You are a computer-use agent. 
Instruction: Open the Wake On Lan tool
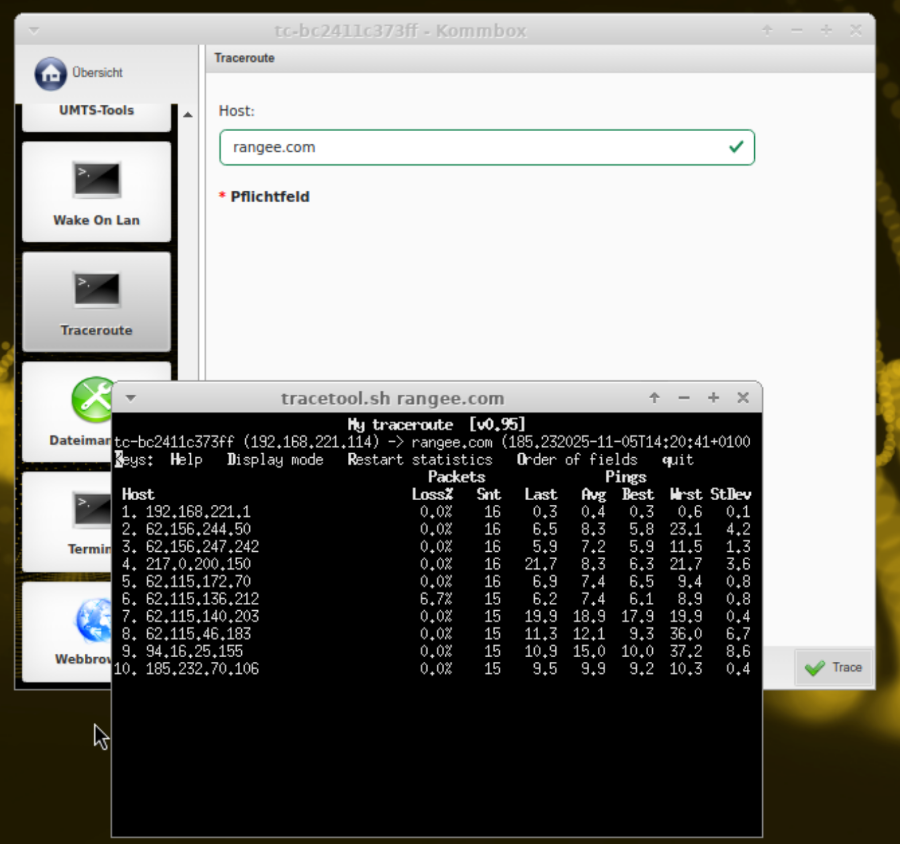[96, 182]
